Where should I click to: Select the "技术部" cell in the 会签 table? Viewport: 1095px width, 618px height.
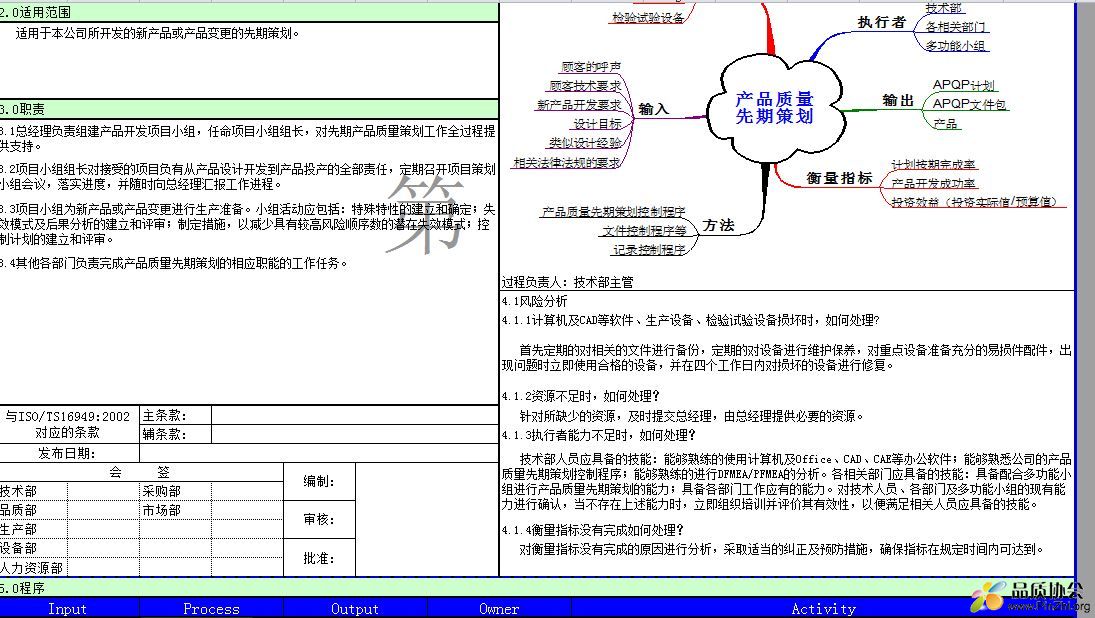(x=34, y=491)
